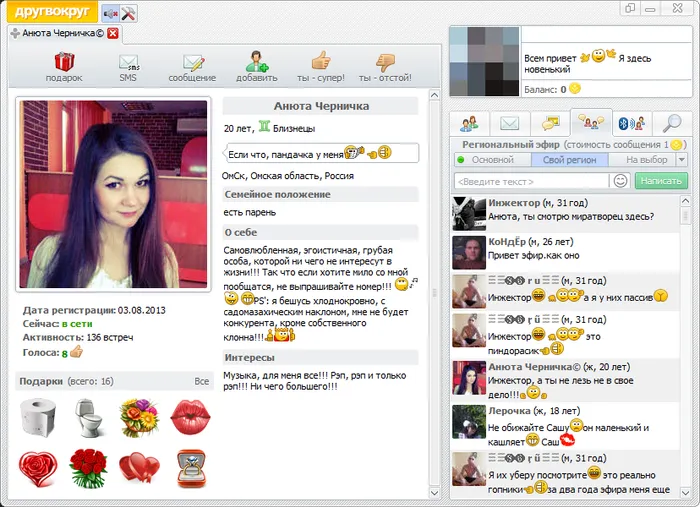Screen dimensions: 700x507
Task: Open the flower bouquet gift
Action: coord(140,418)
